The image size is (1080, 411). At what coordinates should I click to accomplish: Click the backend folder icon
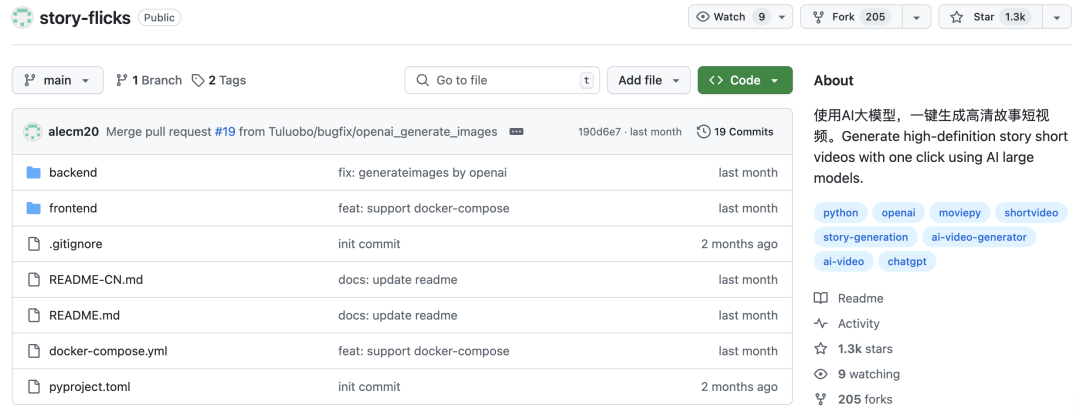click(32, 173)
